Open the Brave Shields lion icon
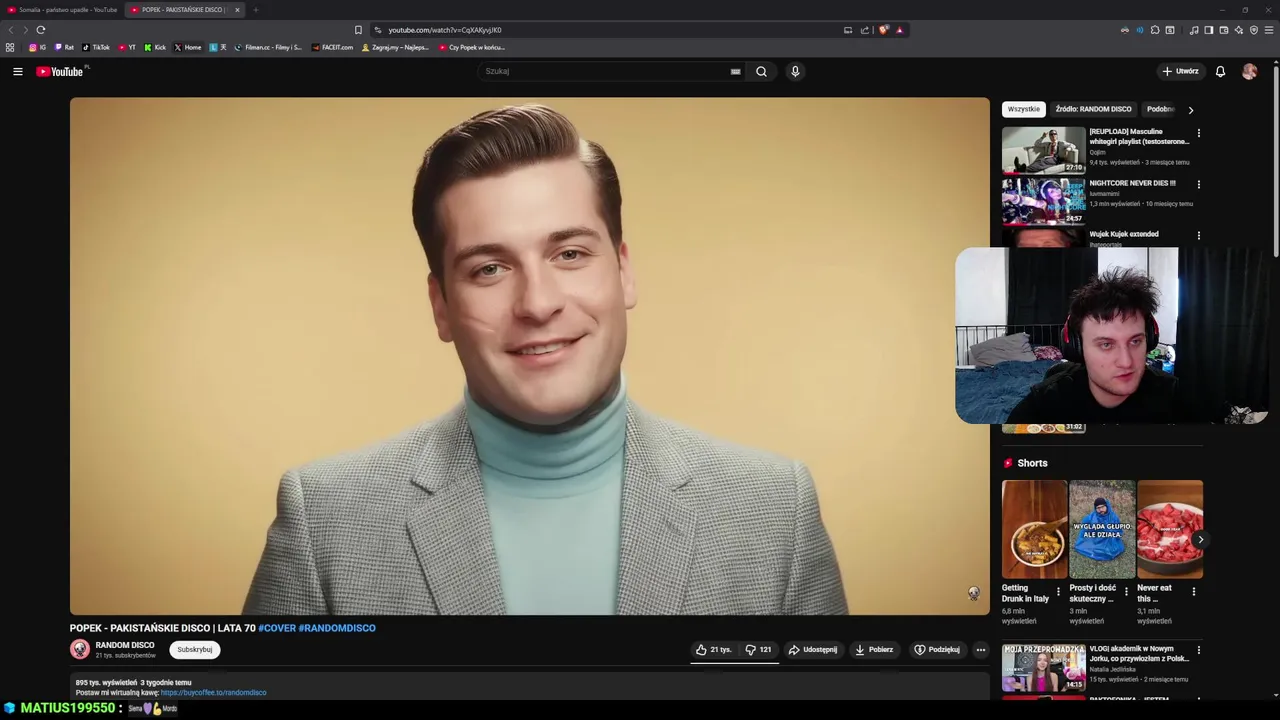This screenshot has height=720, width=1280. pyautogui.click(x=883, y=30)
